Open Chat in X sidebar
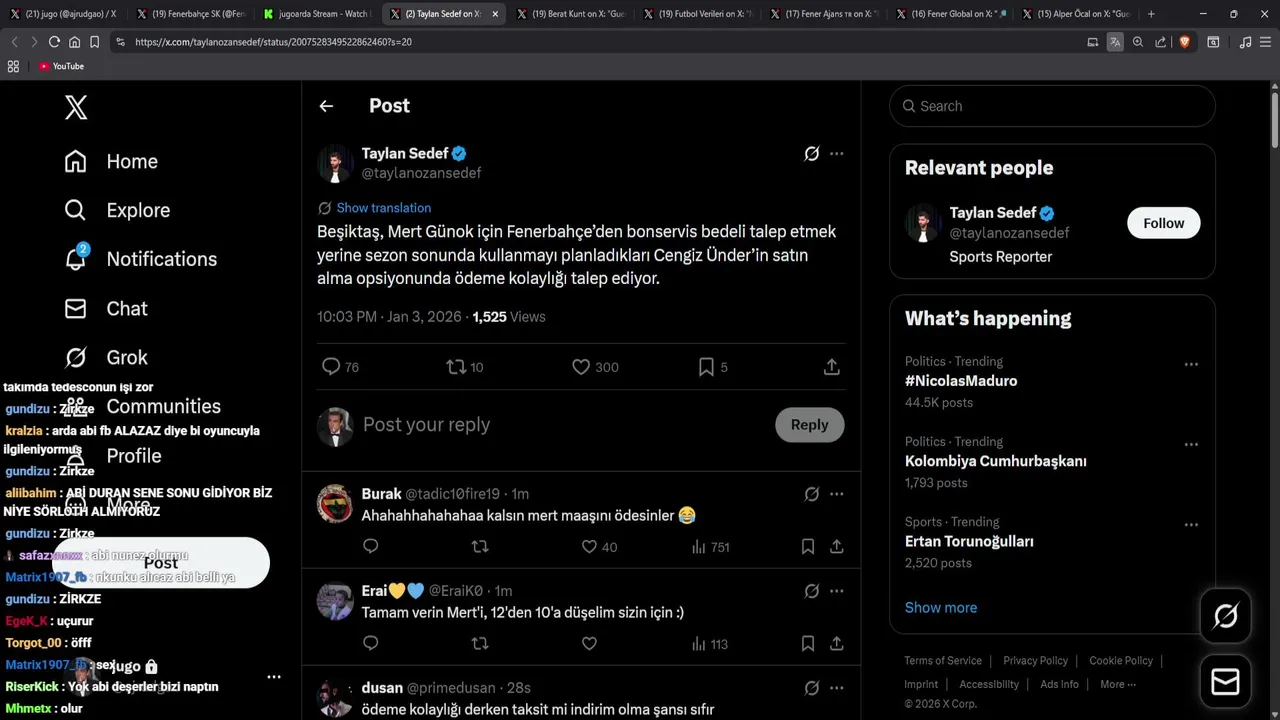The height and width of the screenshot is (720, 1280). [x=105, y=309]
